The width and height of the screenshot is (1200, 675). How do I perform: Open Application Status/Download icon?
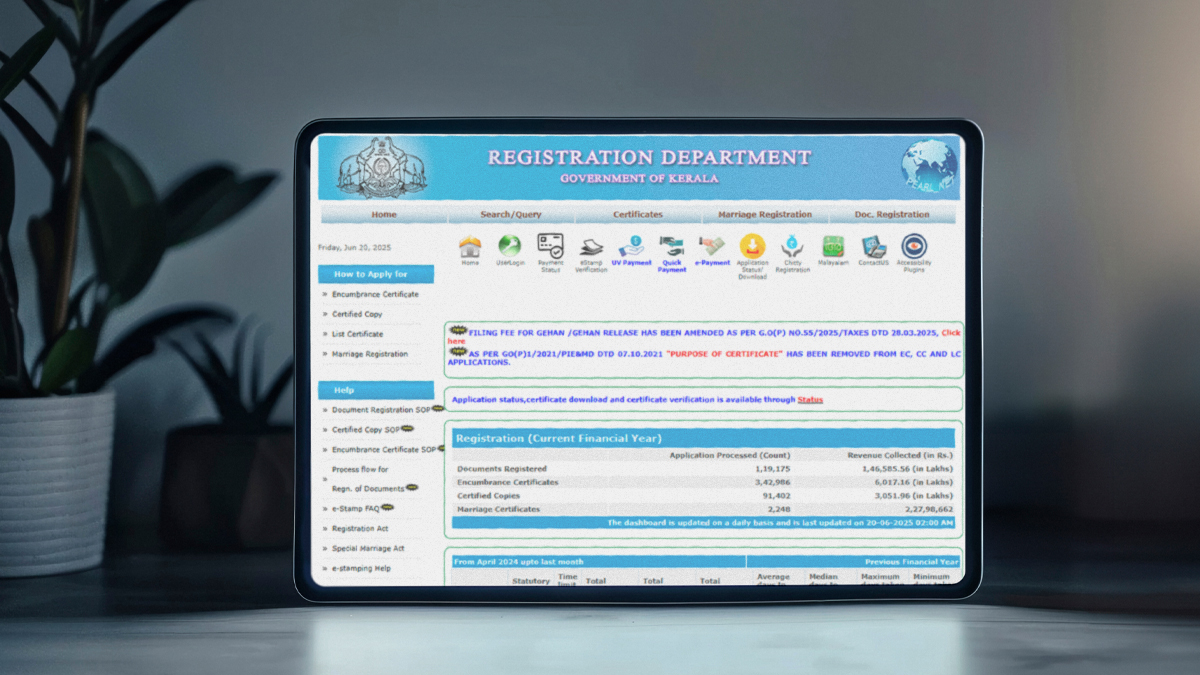coord(752,246)
